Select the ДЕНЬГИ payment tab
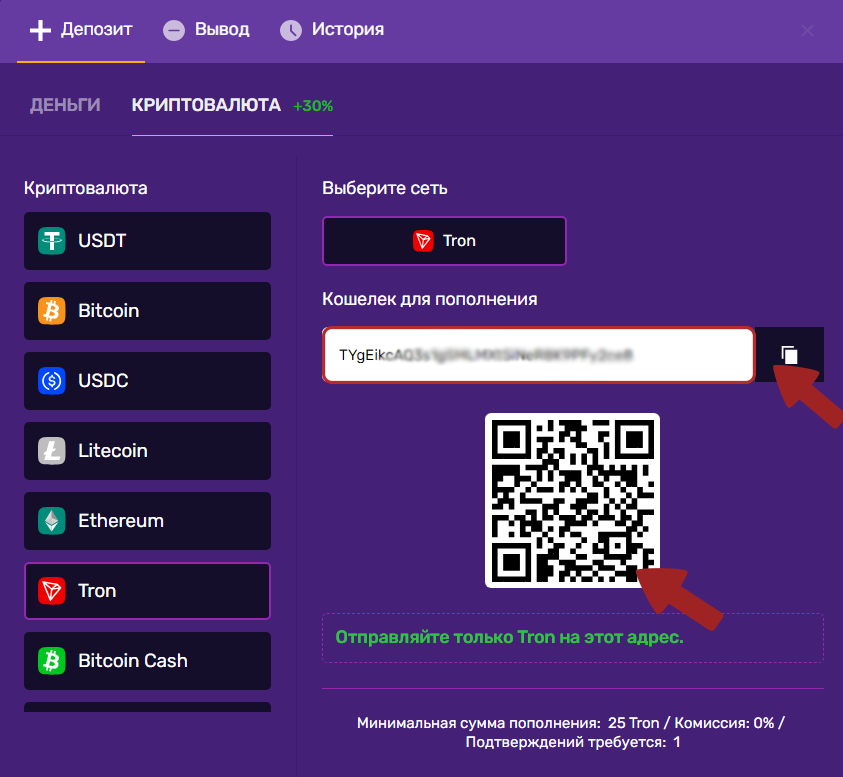 point(65,105)
